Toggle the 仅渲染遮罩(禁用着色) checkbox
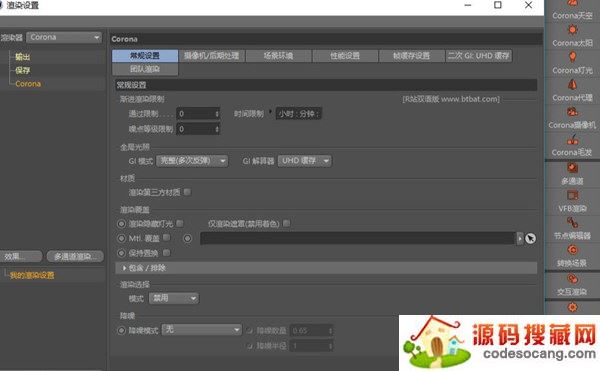 tap(286, 223)
